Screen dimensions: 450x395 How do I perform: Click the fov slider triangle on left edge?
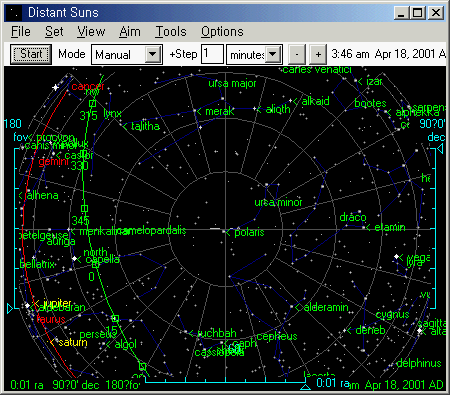click(x=10, y=308)
